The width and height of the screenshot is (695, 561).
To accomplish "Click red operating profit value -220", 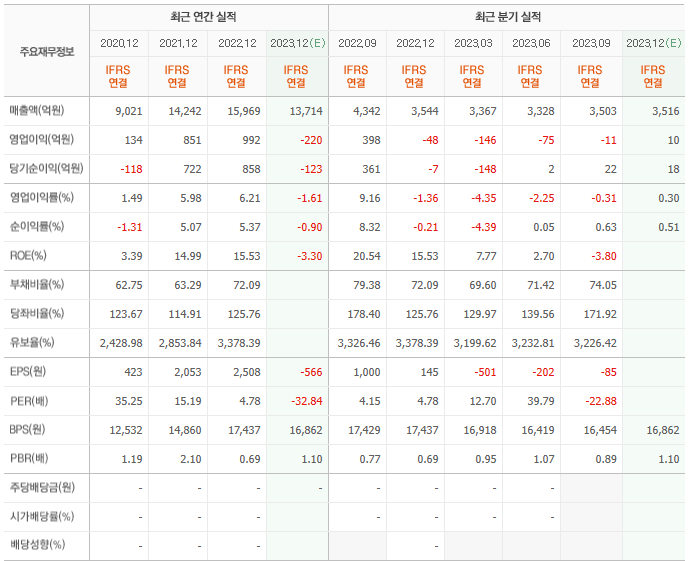I will (311, 140).
